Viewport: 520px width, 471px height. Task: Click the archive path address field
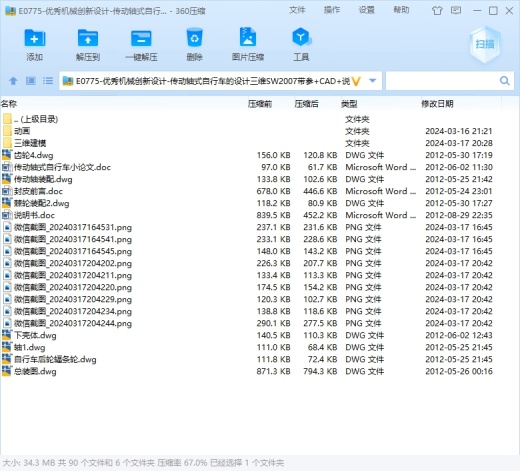(213, 81)
